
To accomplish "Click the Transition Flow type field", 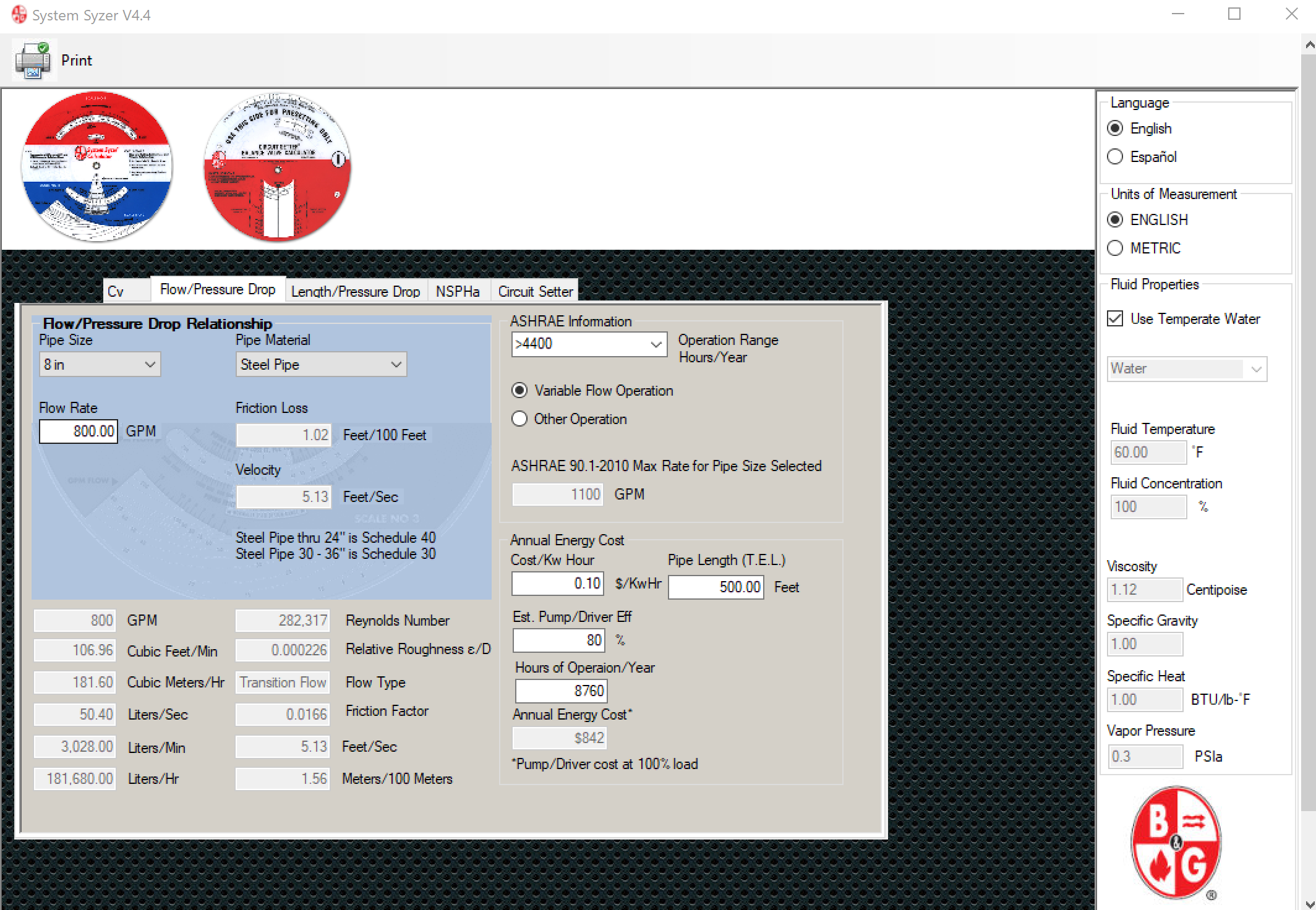I will pos(283,682).
